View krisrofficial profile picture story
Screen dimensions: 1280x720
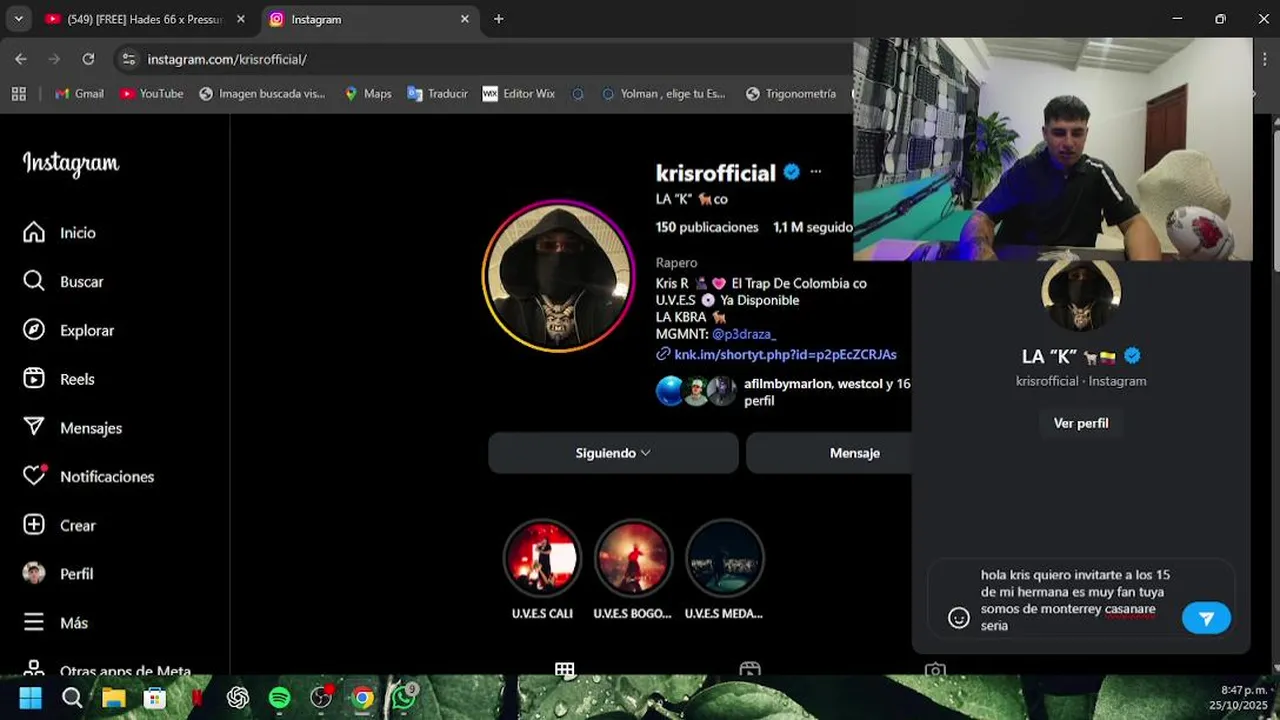pos(558,277)
